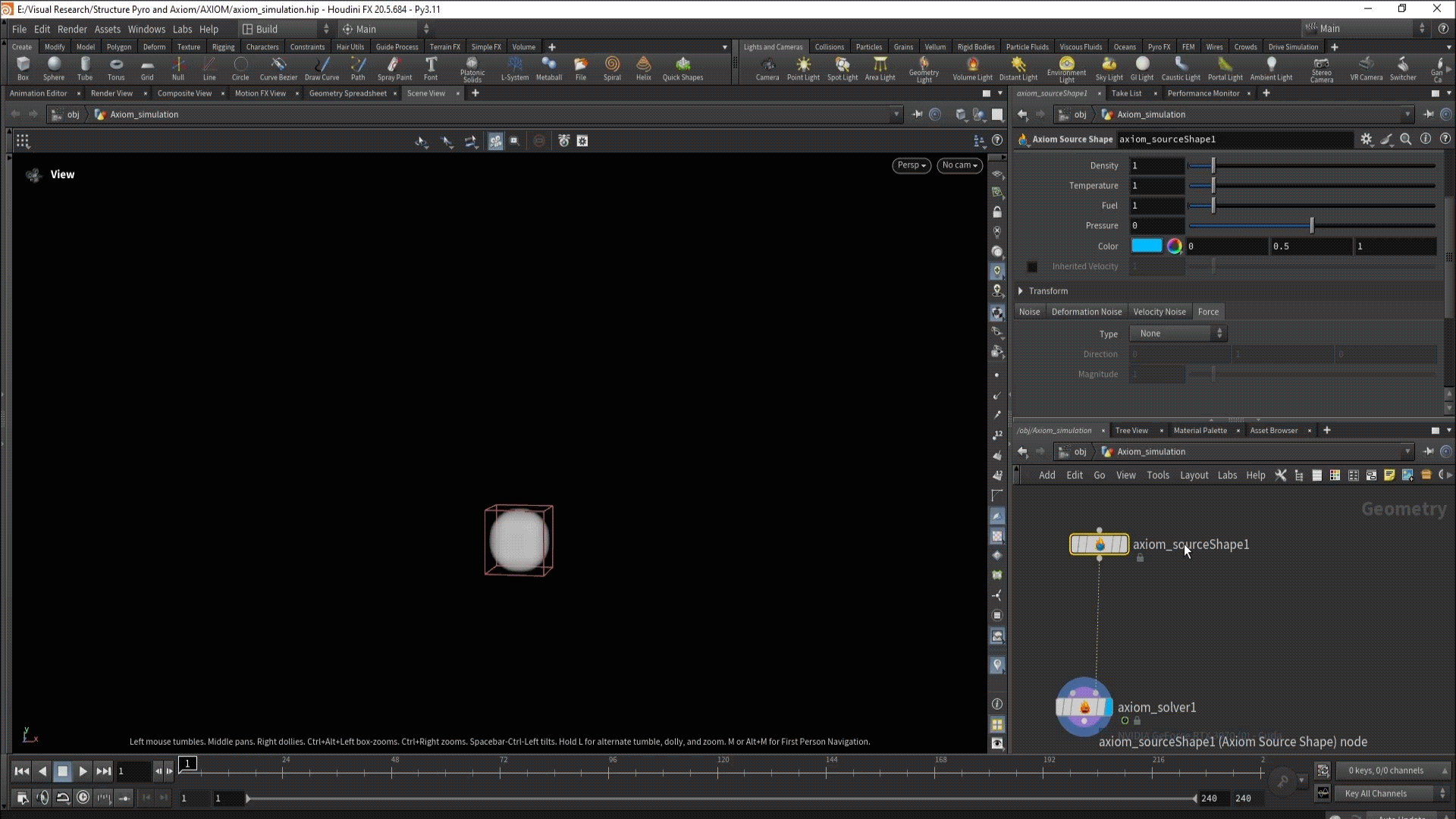Open the Persp viewport menu

(x=911, y=165)
